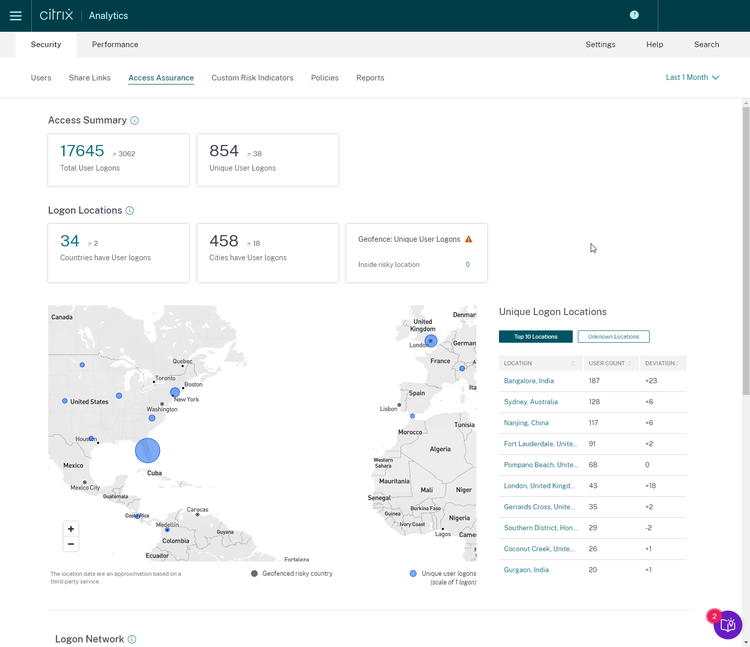Click the Unique user logons legend dot

pyautogui.click(x=413, y=574)
